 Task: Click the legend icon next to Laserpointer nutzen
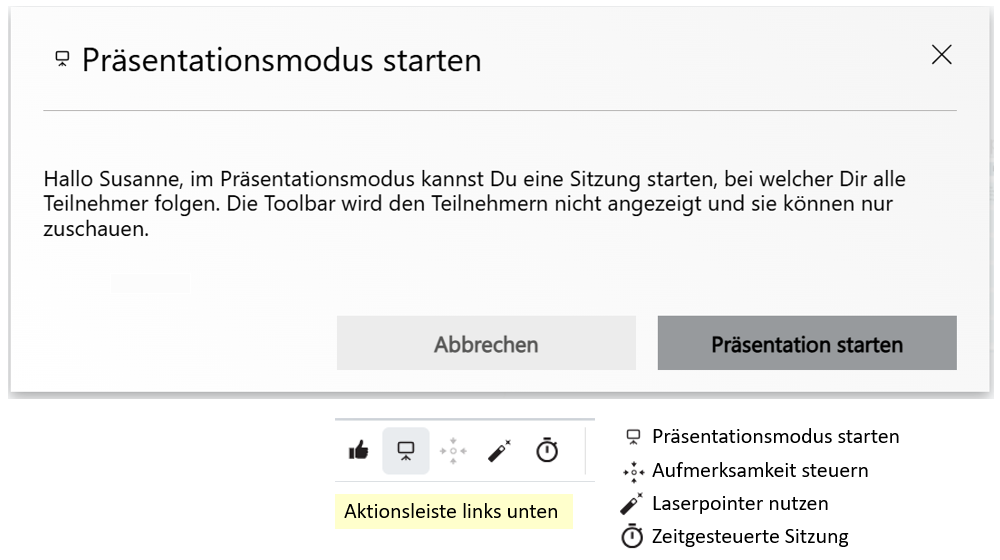tap(632, 503)
